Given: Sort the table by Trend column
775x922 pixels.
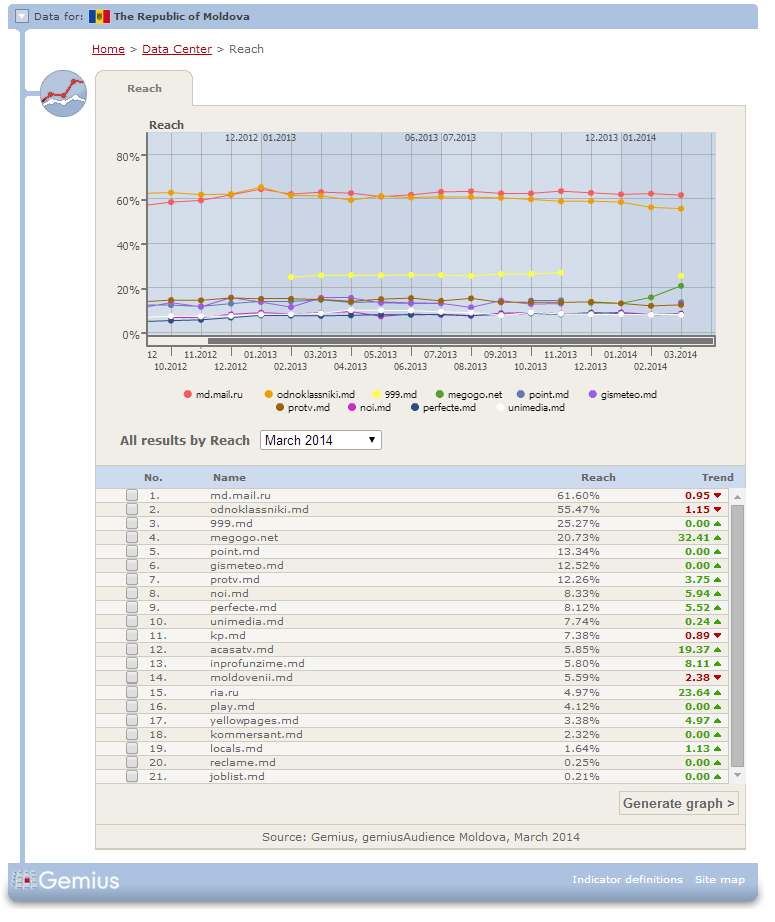Looking at the screenshot, I should [x=717, y=477].
